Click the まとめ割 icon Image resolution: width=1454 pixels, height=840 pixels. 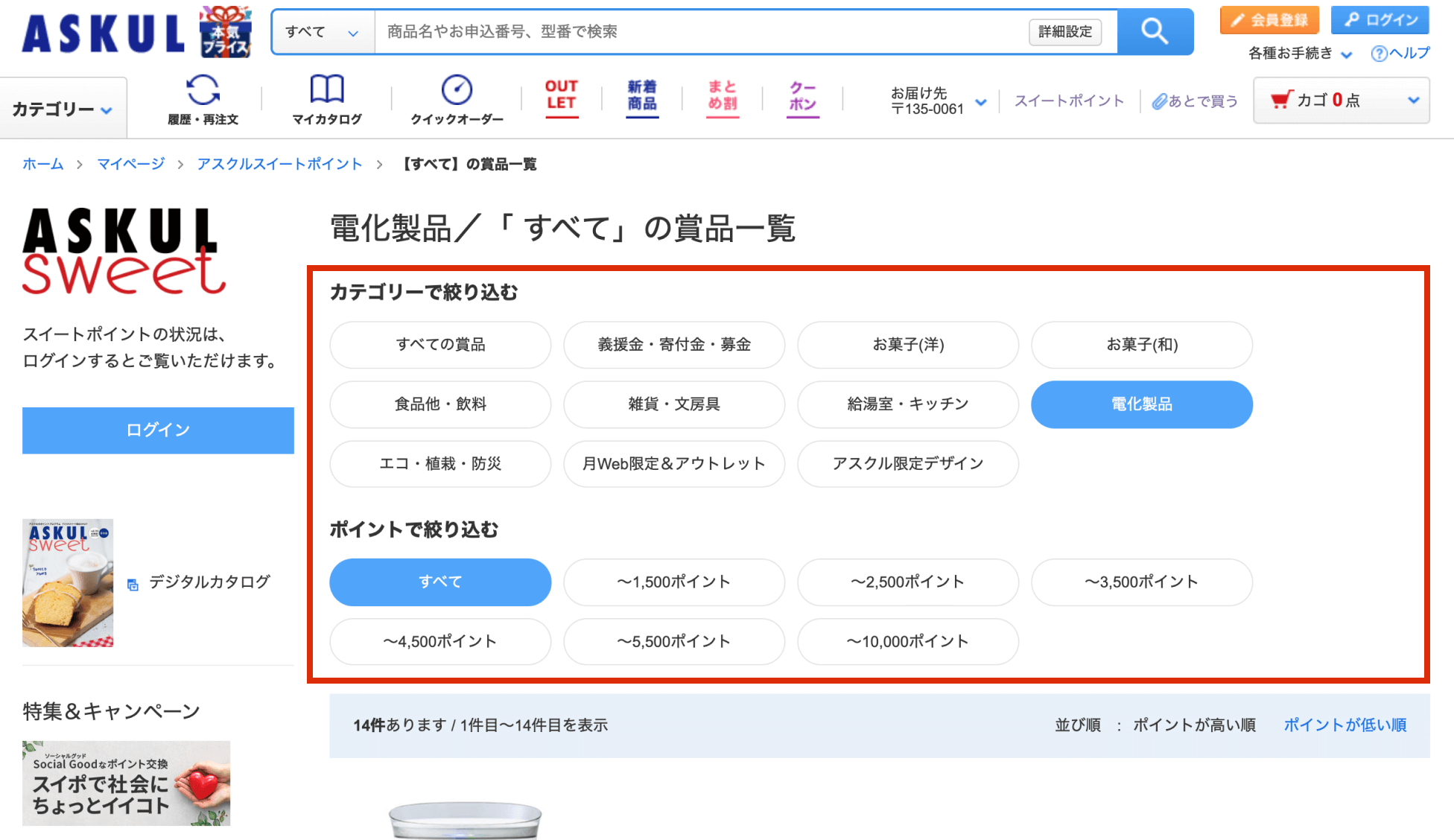[722, 96]
